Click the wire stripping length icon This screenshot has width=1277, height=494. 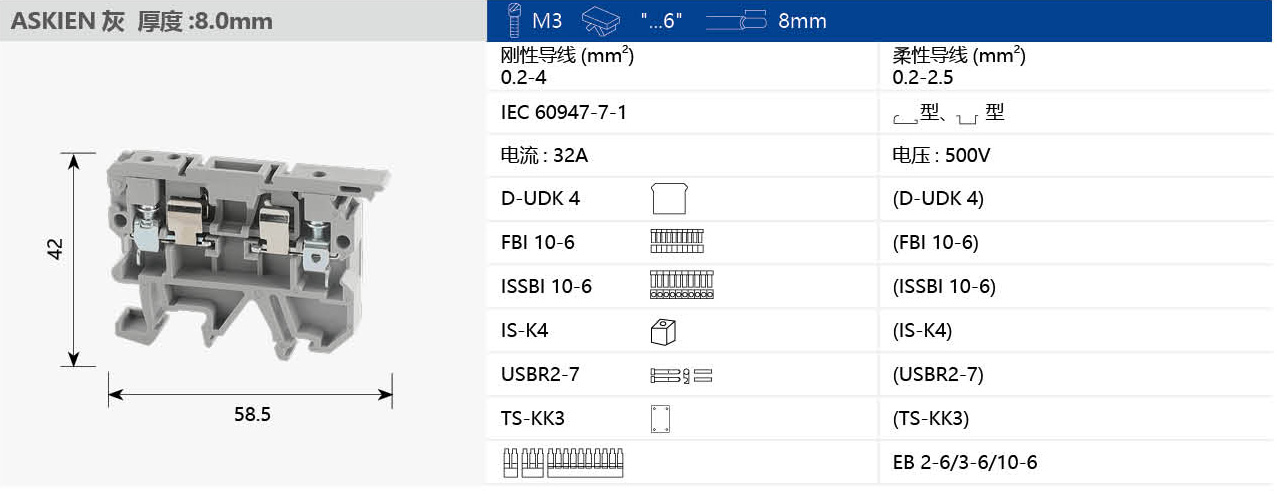600,20
